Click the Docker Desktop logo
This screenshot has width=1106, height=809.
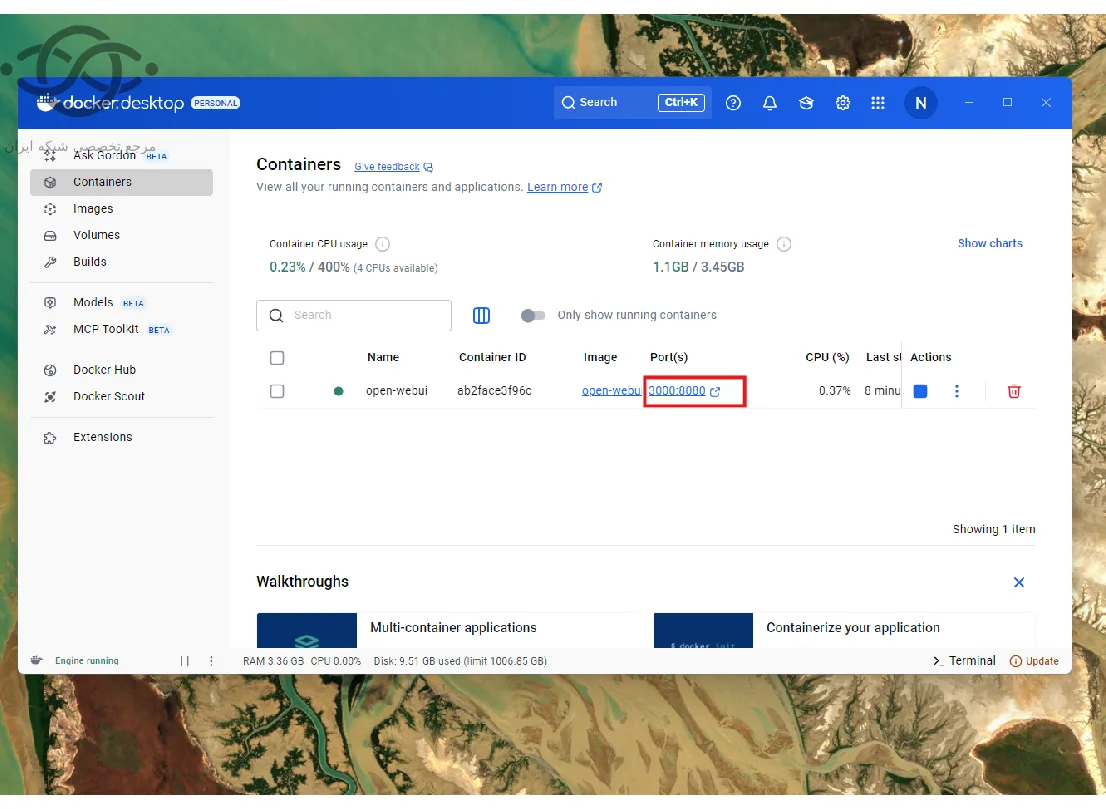coord(110,103)
